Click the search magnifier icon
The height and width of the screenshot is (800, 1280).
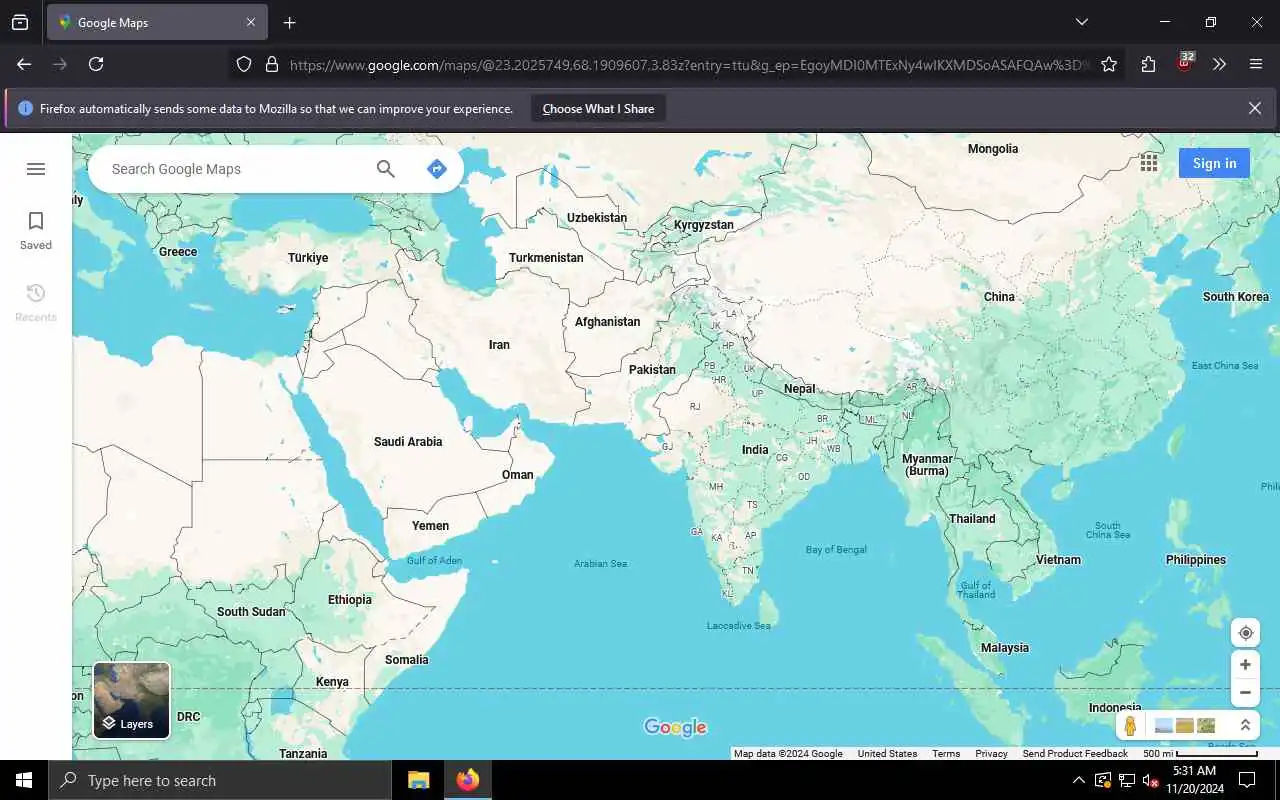385,169
